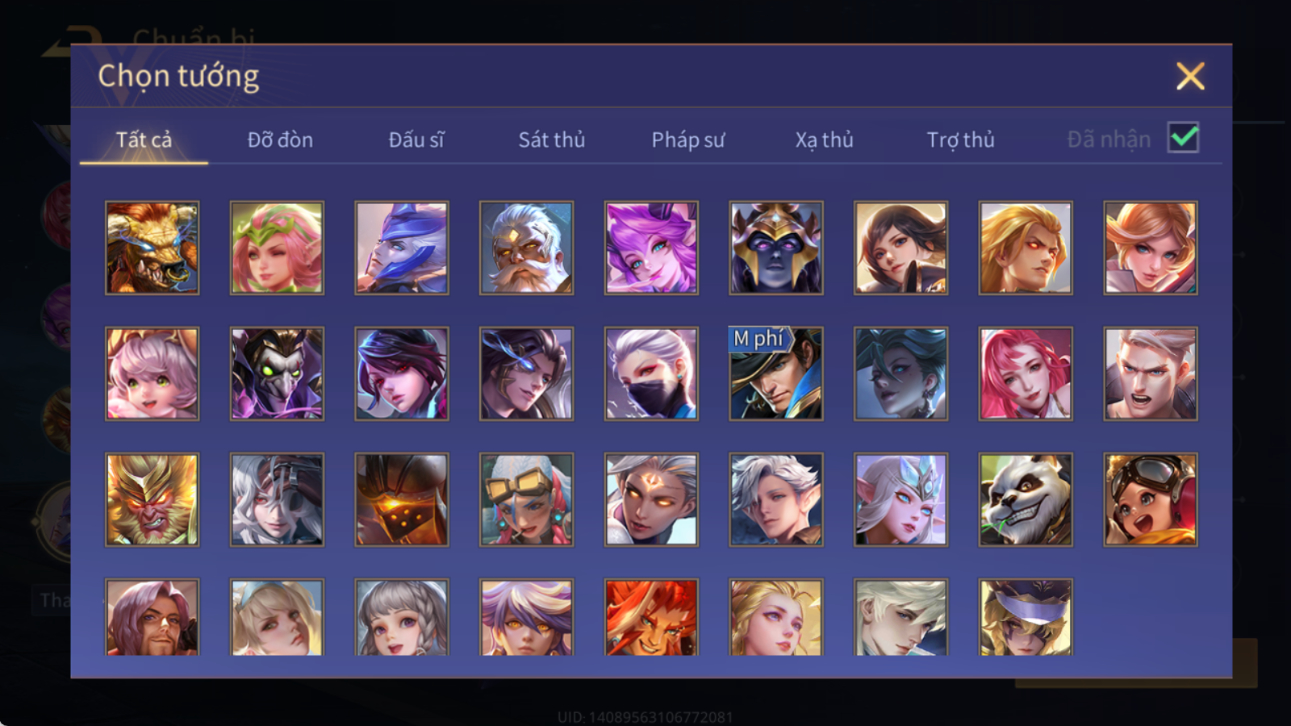Select the panda hero portrait
The image size is (1291, 726).
pyautogui.click(x=1025, y=499)
